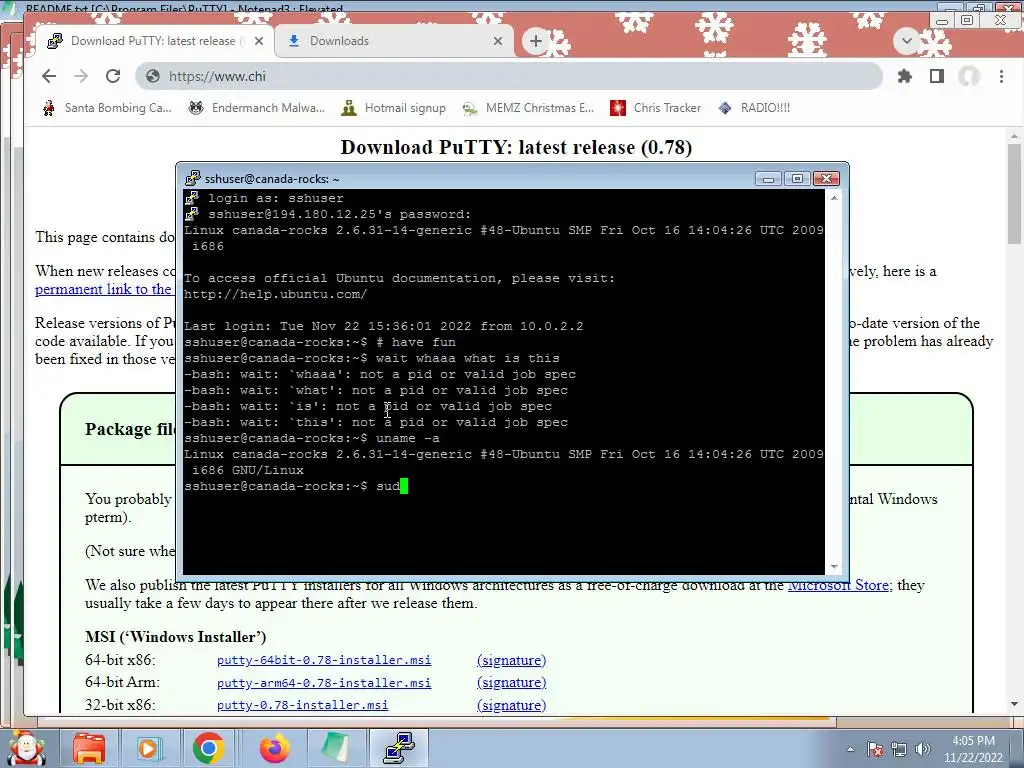Click the terminal's green cursor after sud
The height and width of the screenshot is (768, 1024).
[404, 486]
